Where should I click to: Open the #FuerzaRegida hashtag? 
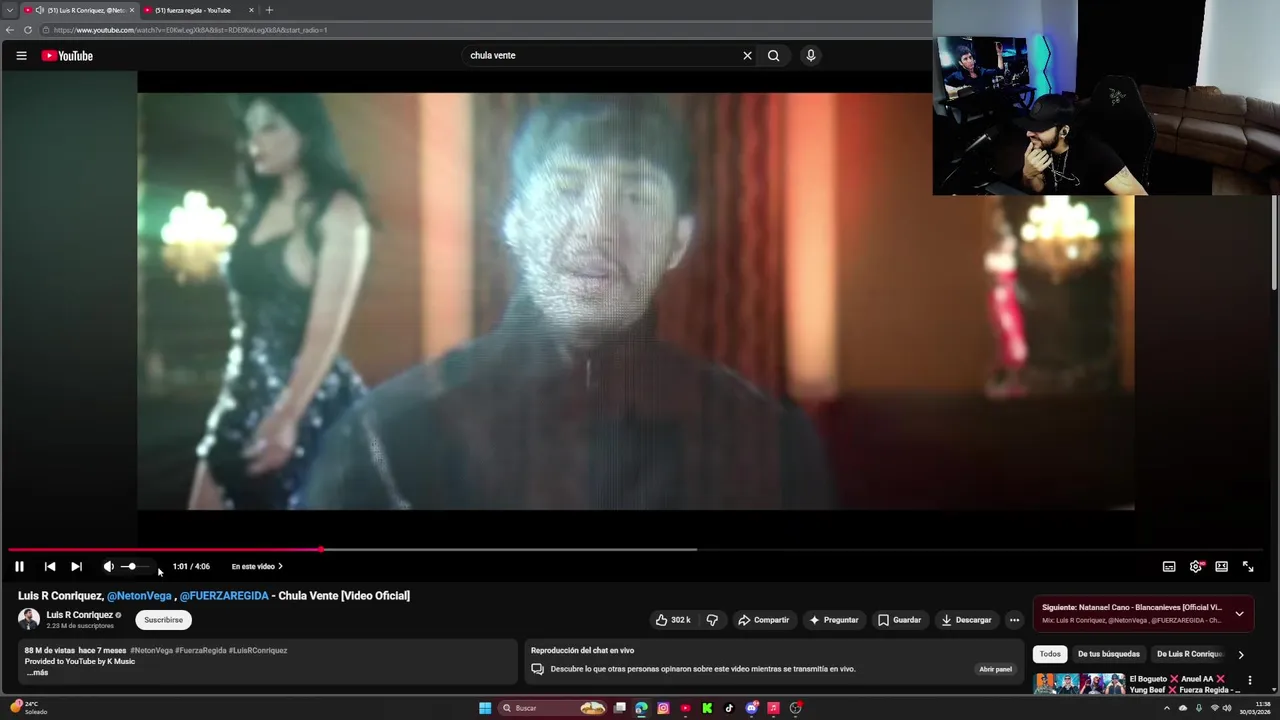[201, 650]
